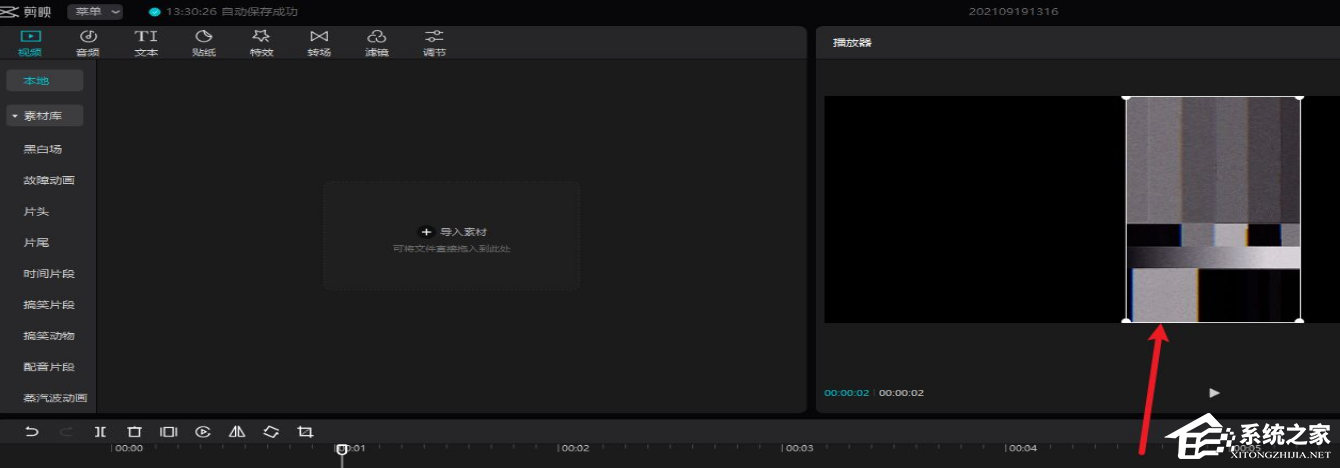Open the 滤镜 (Filters) tab

(377, 43)
